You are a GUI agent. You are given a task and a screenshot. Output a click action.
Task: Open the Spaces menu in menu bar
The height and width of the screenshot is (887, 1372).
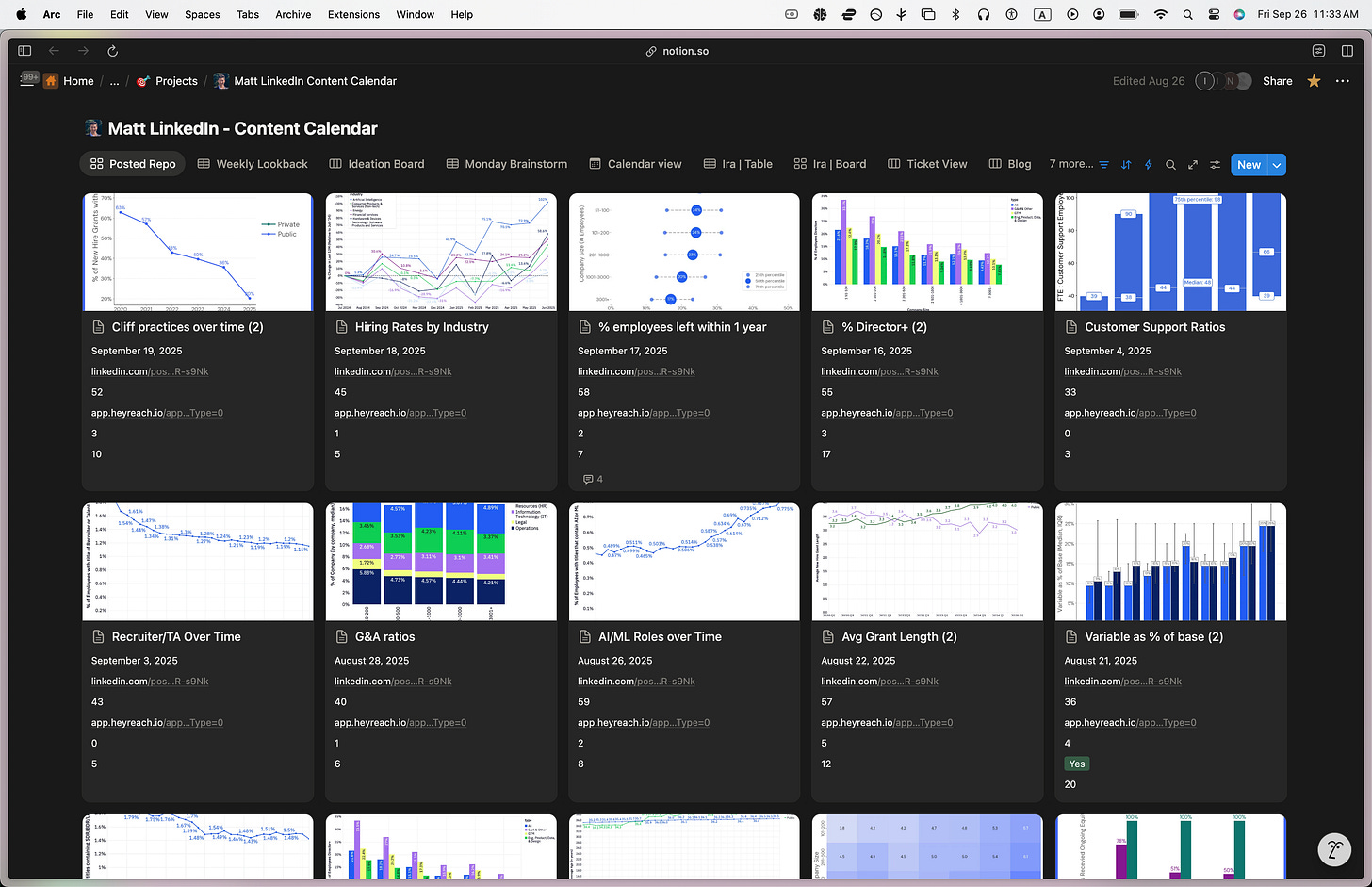click(x=202, y=14)
